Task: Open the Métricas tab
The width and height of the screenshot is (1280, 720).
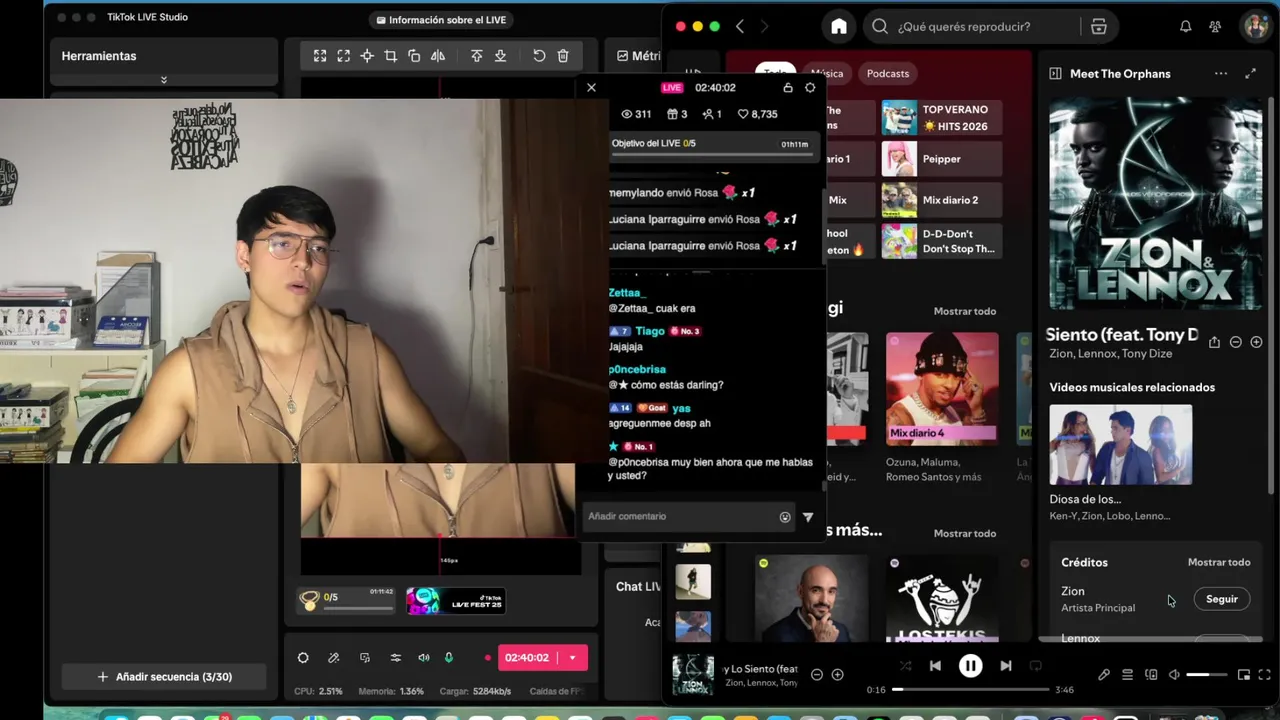Action: (638, 56)
